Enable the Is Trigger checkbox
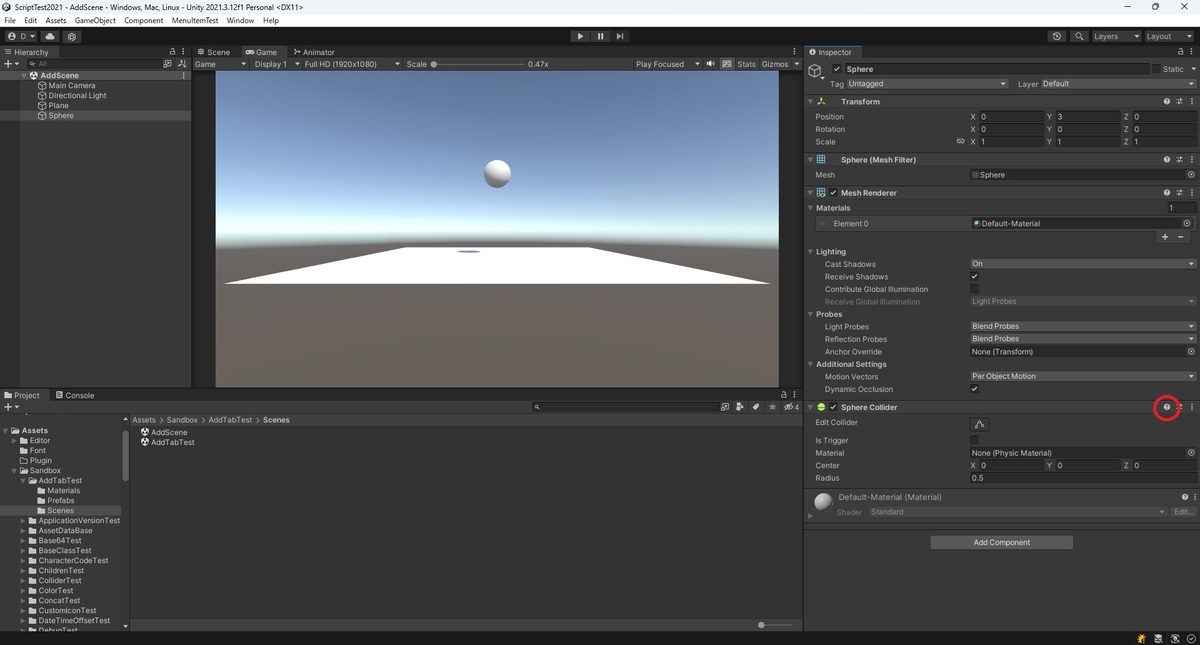Viewport: 1200px width, 645px height. tap(975, 440)
